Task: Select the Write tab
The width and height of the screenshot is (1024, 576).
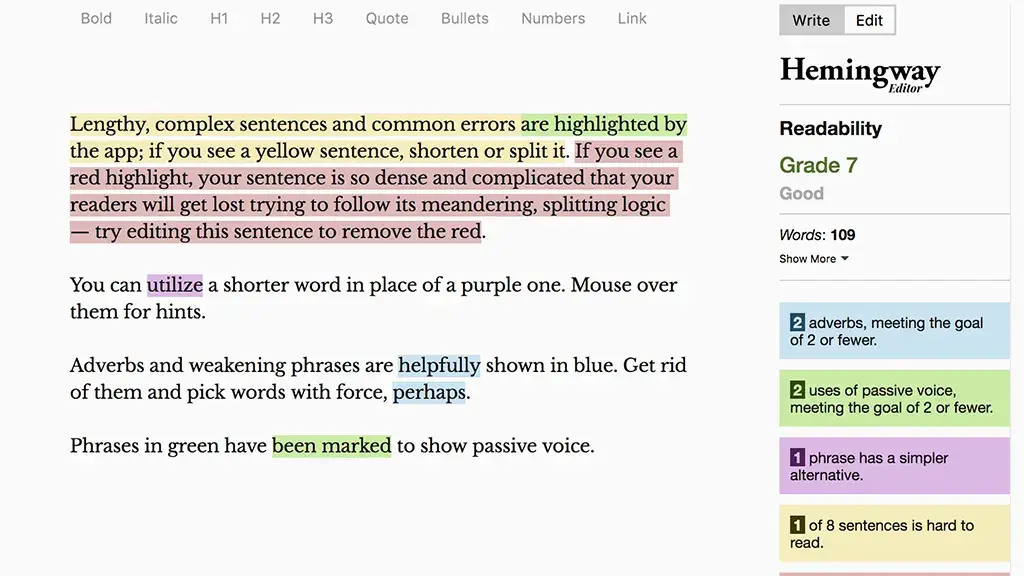Action: coord(810,19)
